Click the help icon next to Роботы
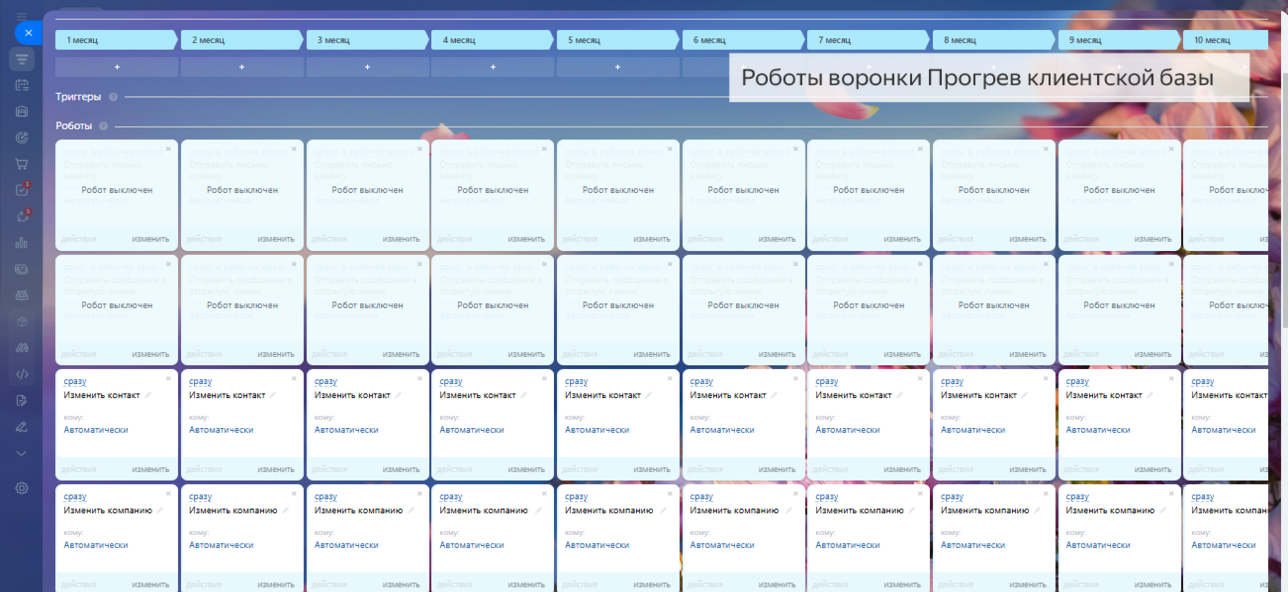 coord(104,126)
